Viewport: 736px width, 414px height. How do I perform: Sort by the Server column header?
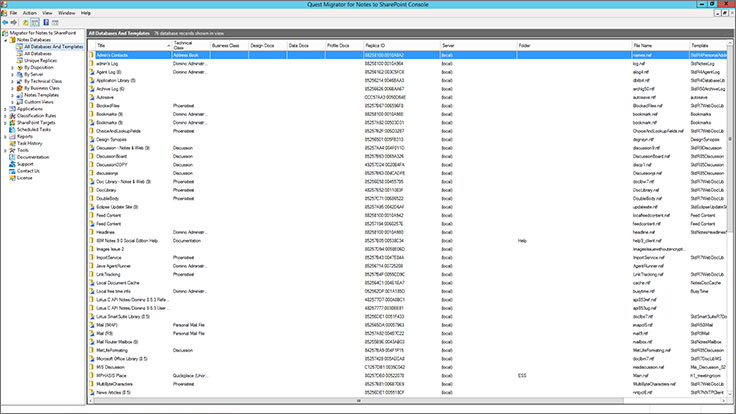478,46
